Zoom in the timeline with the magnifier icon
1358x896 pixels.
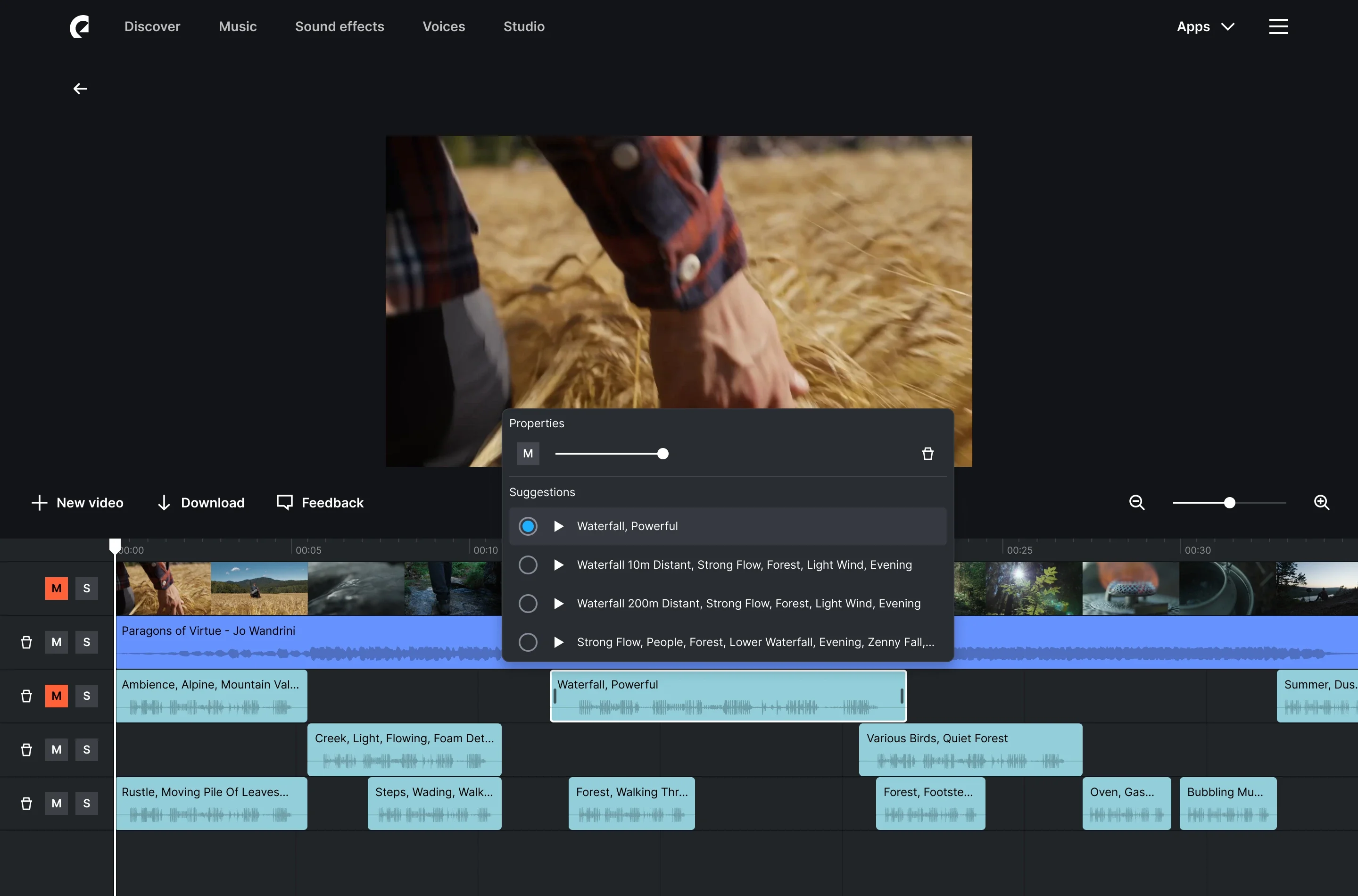pos(1321,502)
